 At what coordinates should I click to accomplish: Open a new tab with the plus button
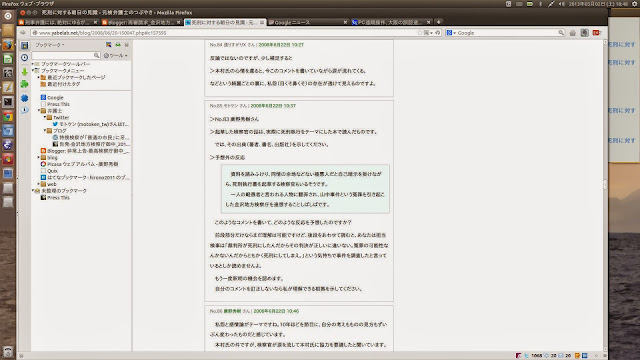[439, 22]
